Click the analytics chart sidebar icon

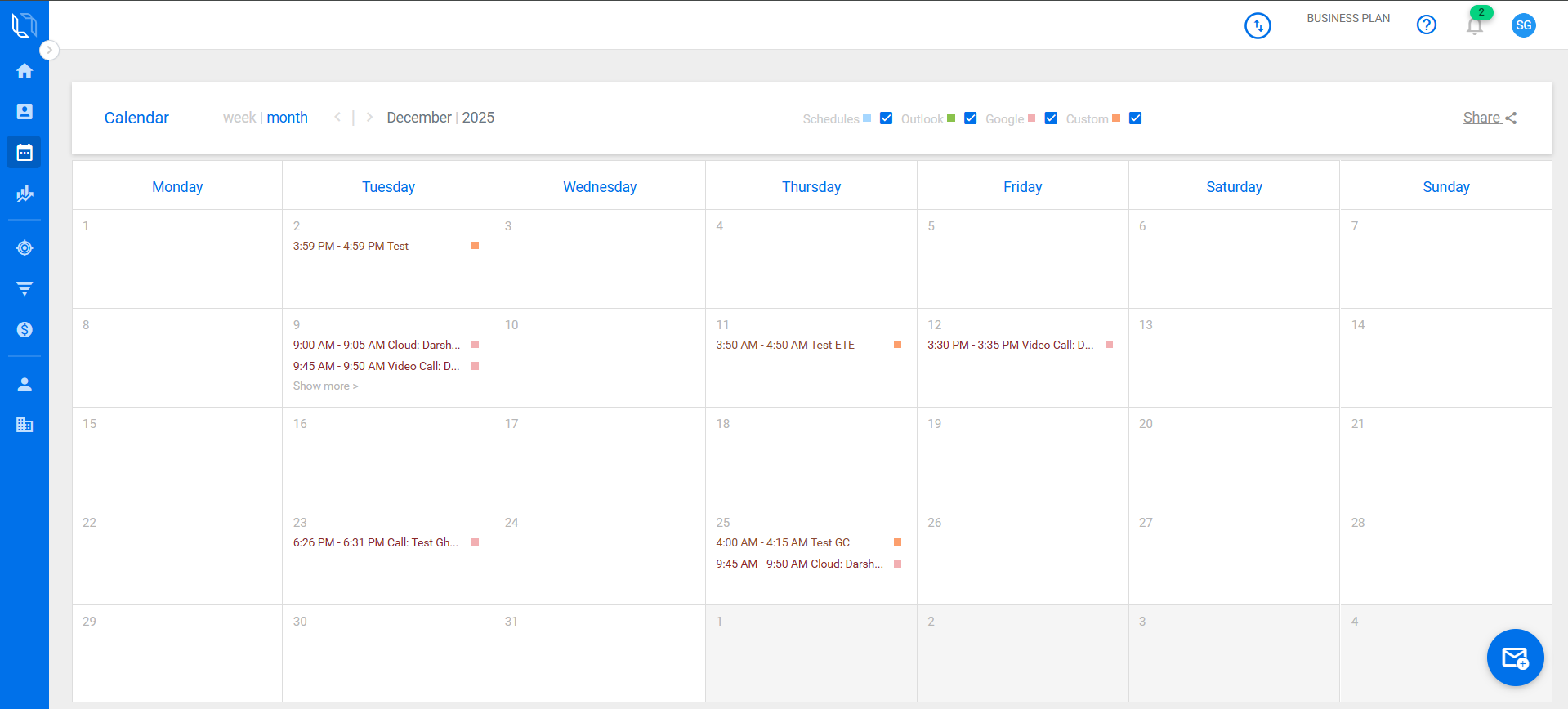point(25,194)
